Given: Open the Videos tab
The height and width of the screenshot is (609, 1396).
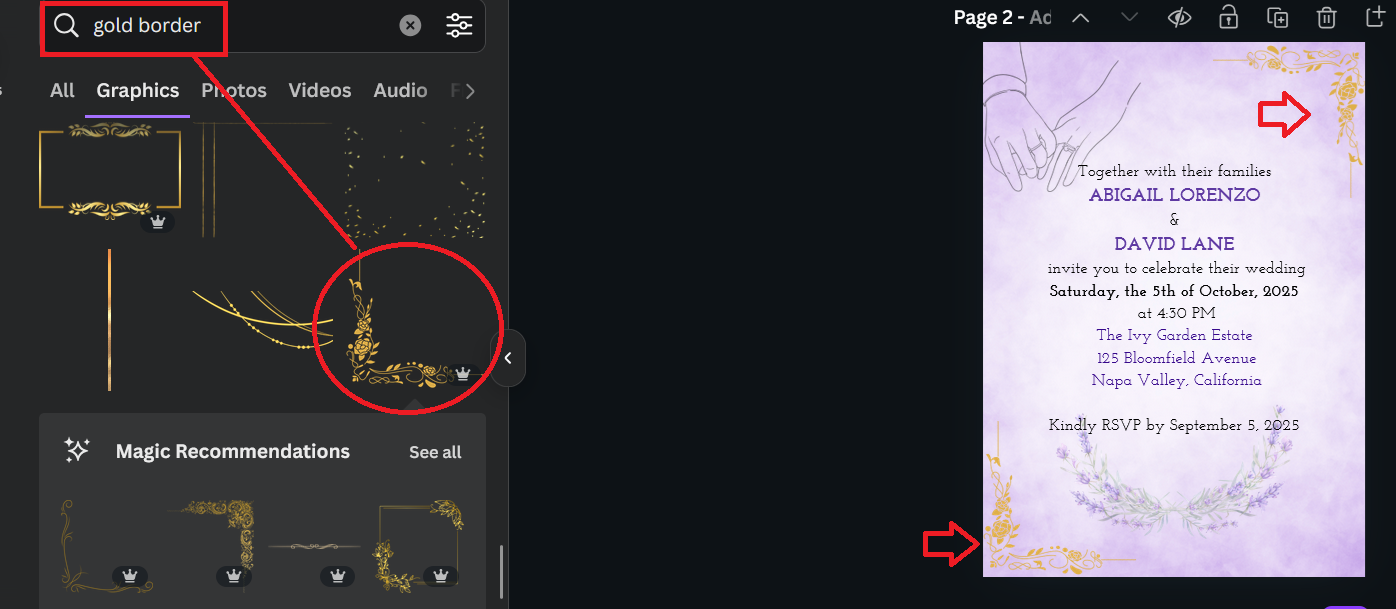Looking at the screenshot, I should tap(320, 91).
